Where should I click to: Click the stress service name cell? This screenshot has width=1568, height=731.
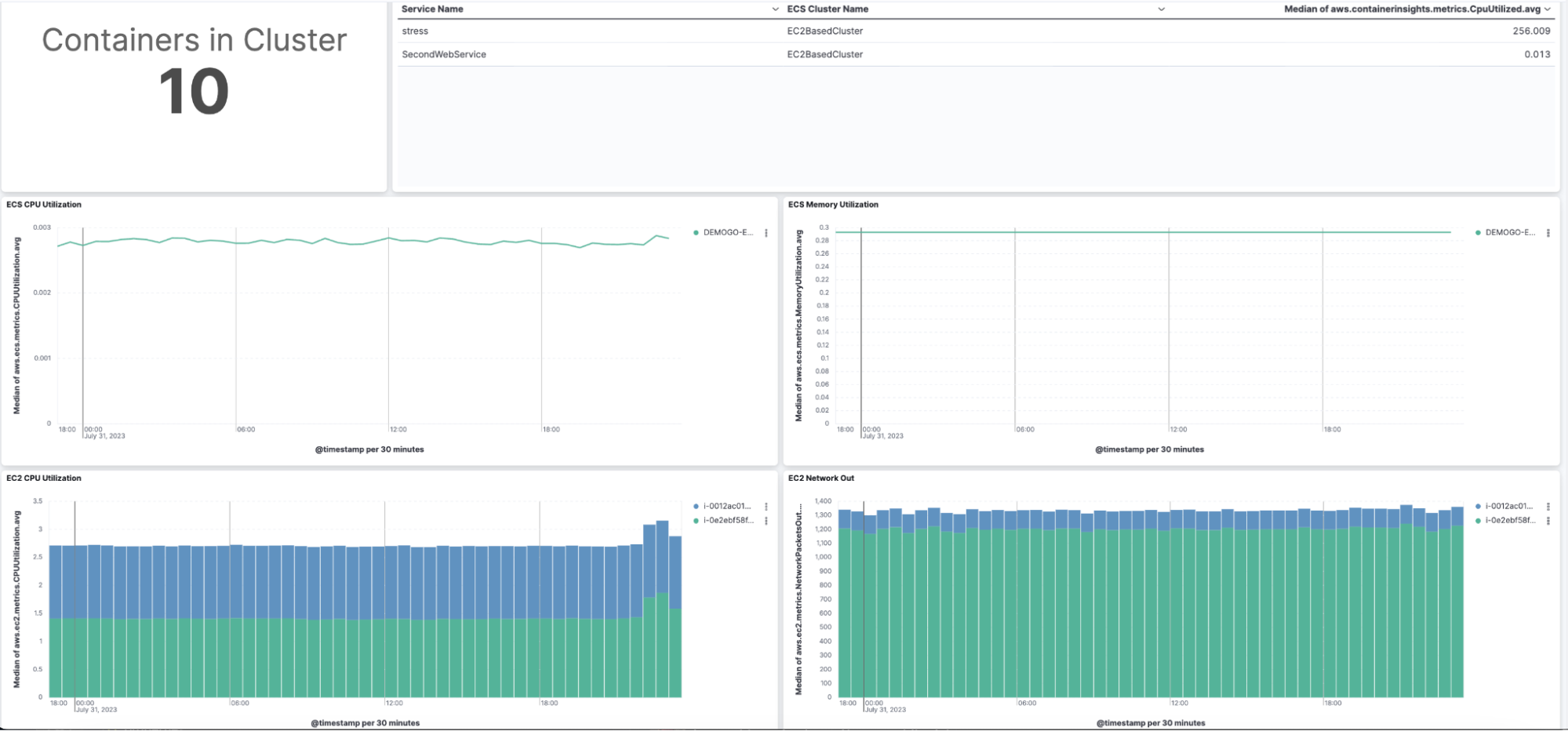(415, 31)
